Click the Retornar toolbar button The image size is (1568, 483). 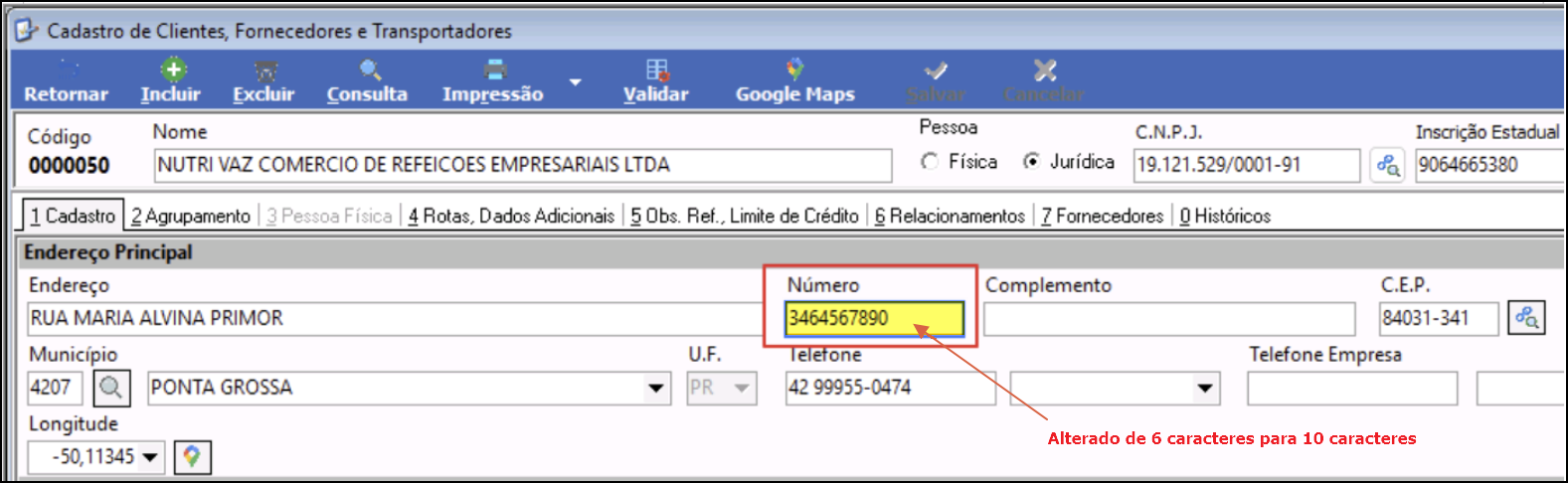click(66, 81)
